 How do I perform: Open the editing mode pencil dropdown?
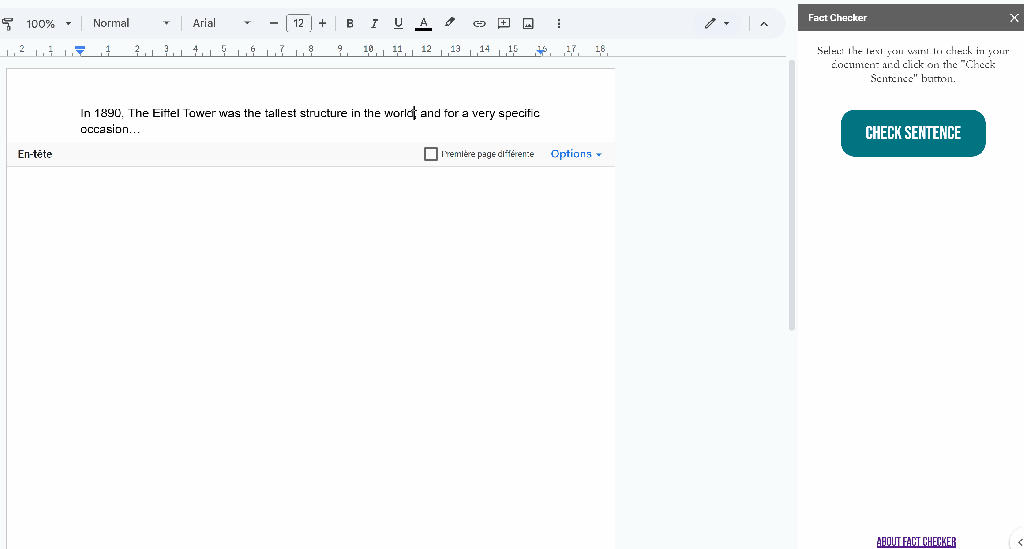click(x=716, y=23)
